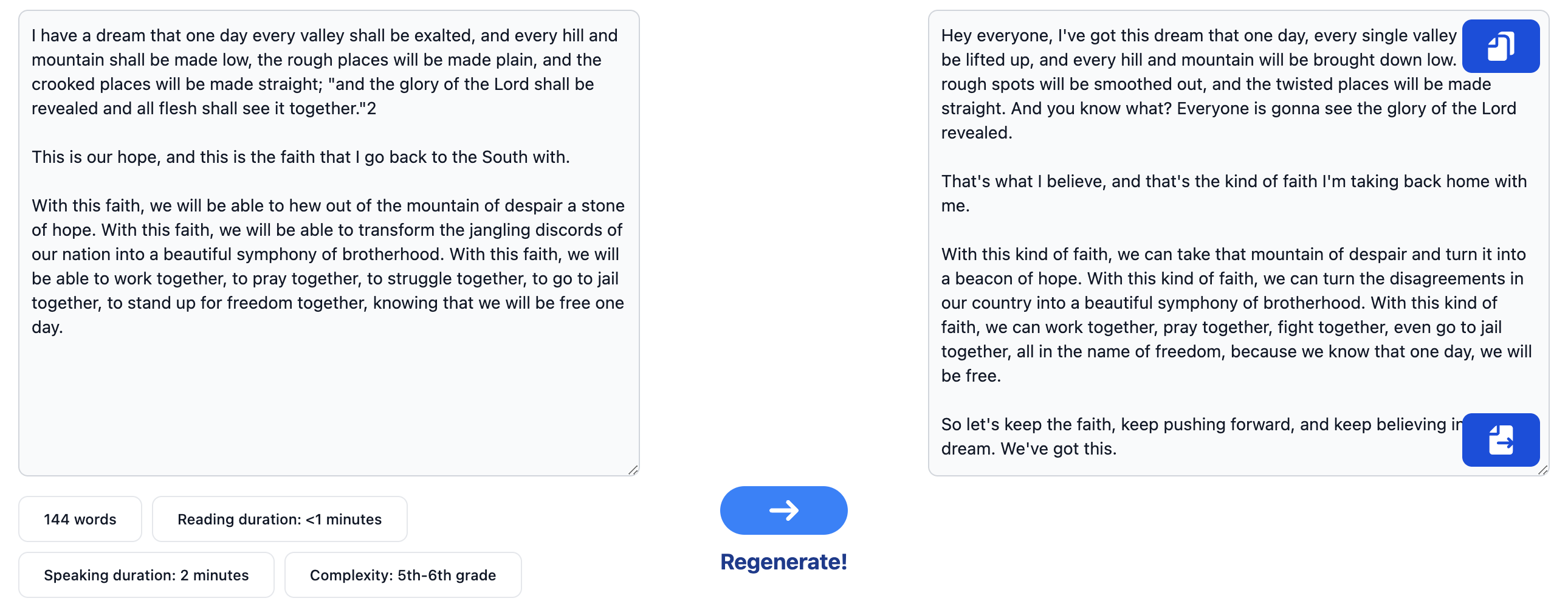Click the word 'revealed.' in the output text
Image resolution: width=1568 pixels, height=615 pixels.
(x=976, y=132)
